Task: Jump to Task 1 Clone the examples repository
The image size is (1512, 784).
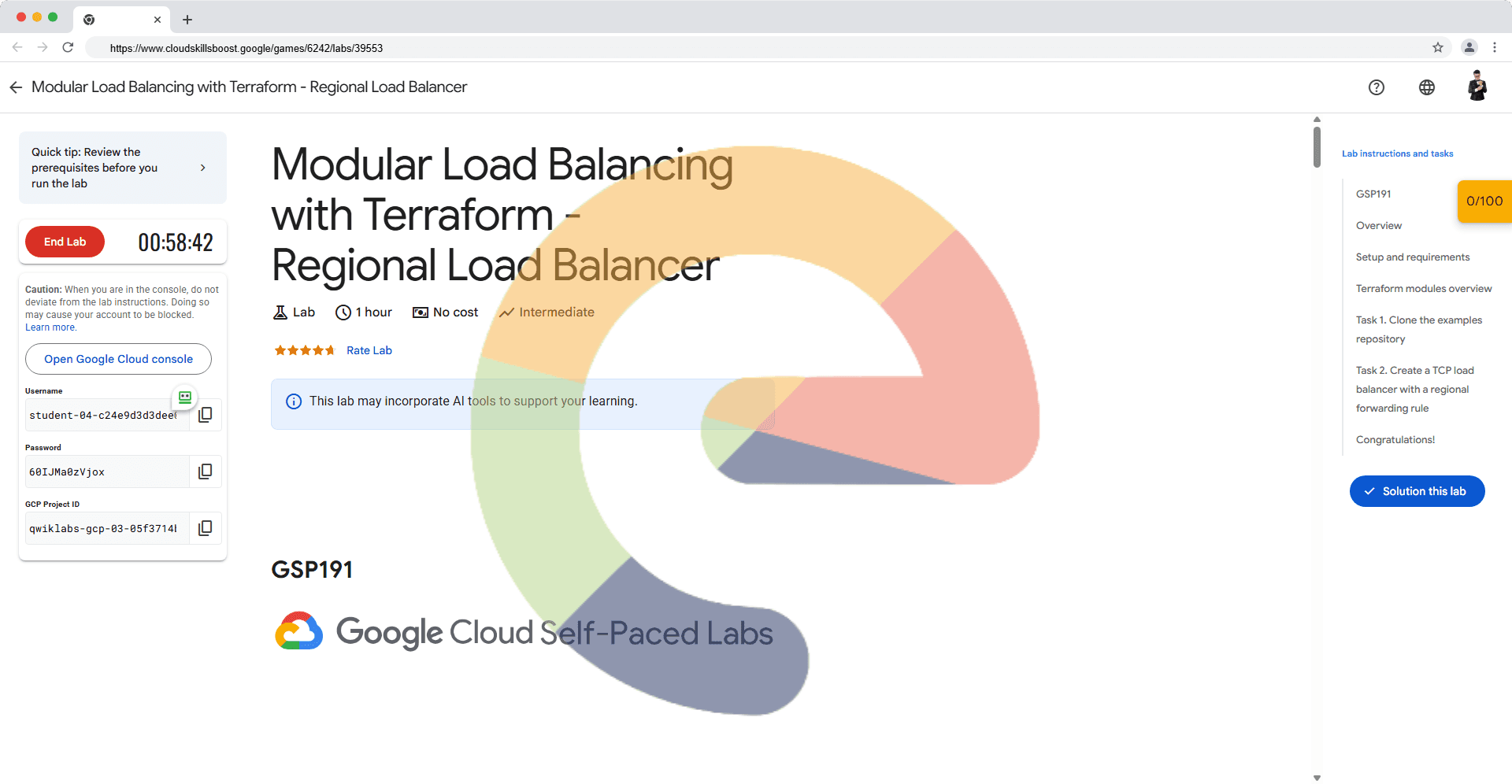Action: click(x=1419, y=329)
